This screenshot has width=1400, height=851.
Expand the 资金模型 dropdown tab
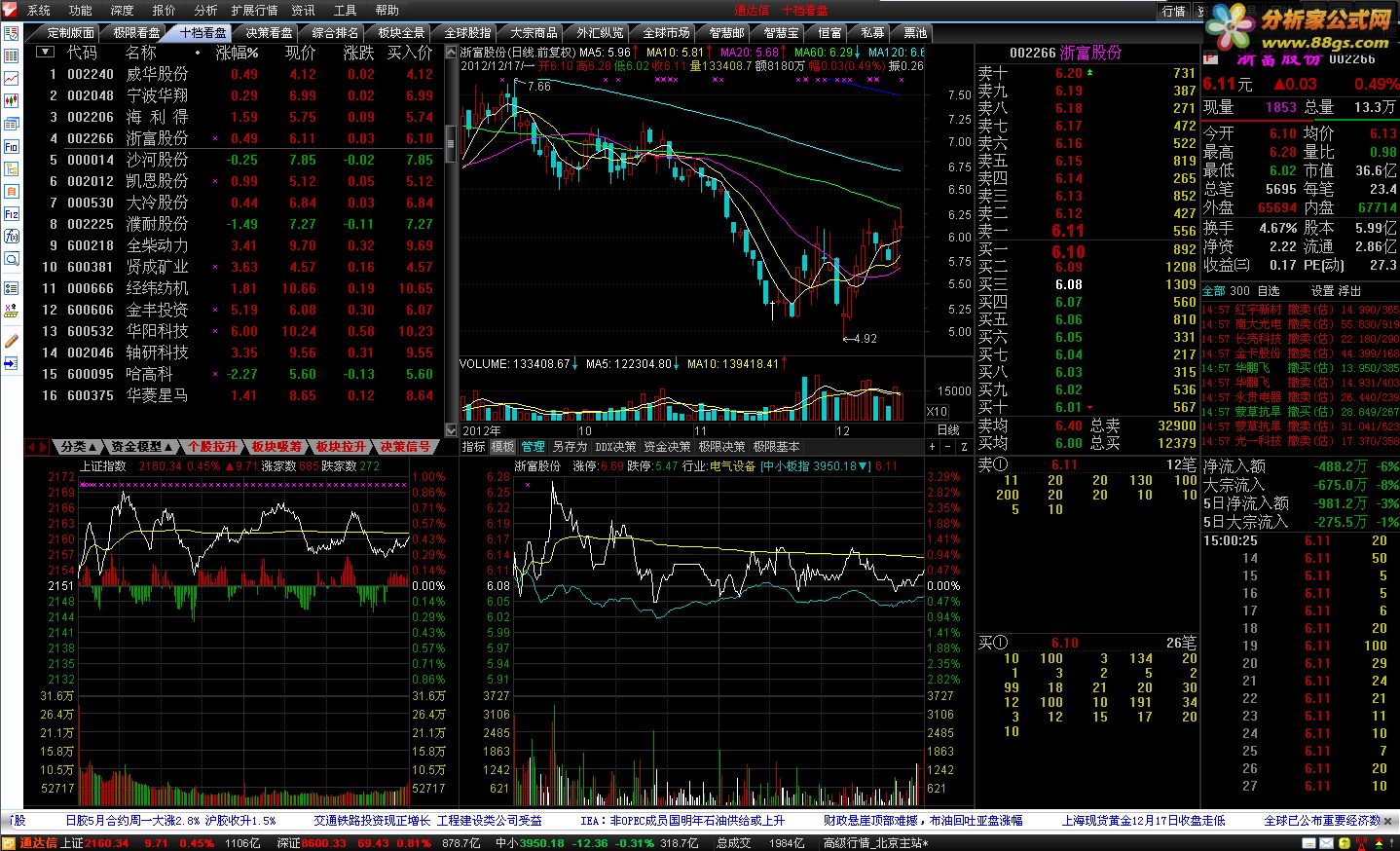click(x=140, y=447)
